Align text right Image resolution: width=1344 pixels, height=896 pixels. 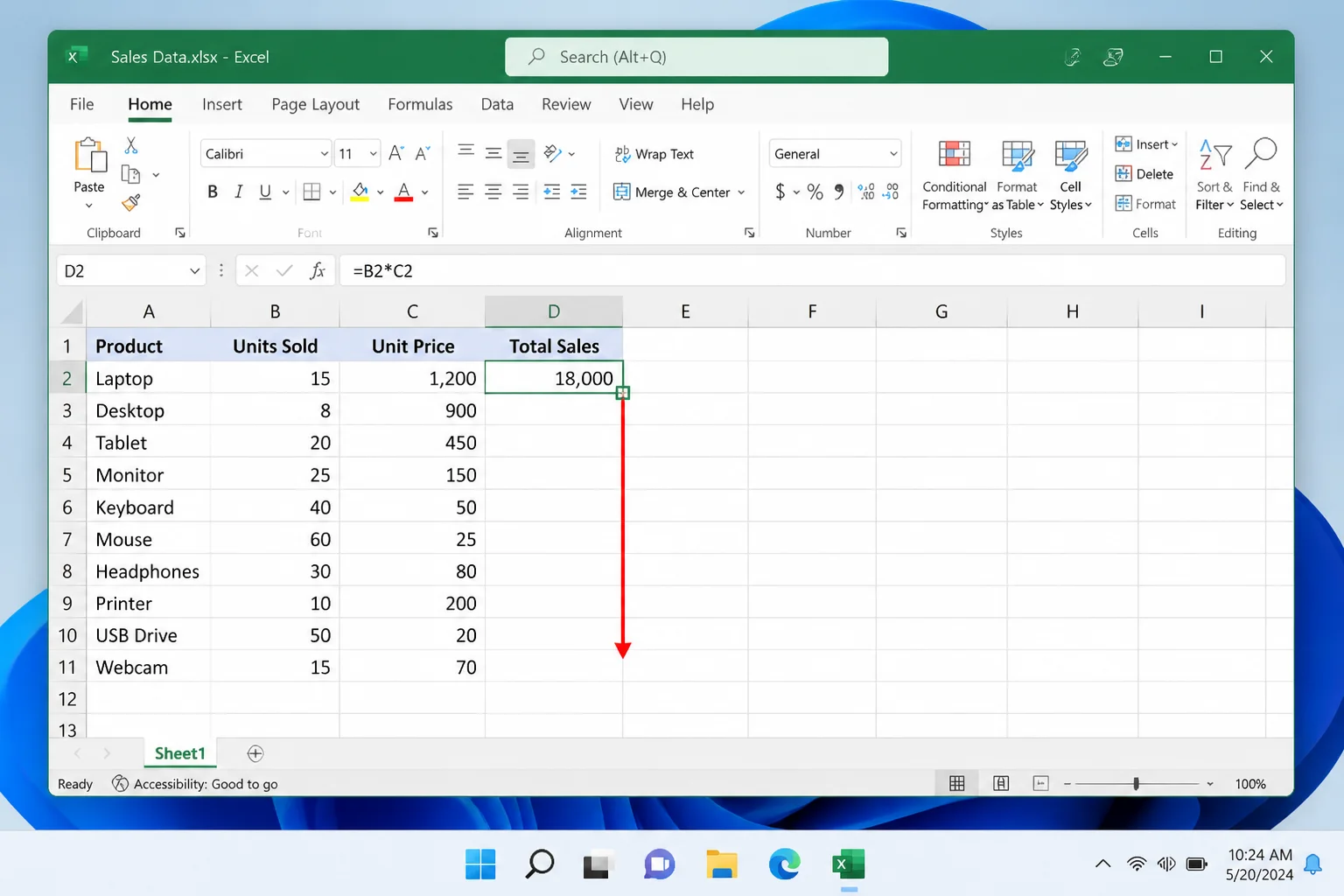tap(521, 192)
